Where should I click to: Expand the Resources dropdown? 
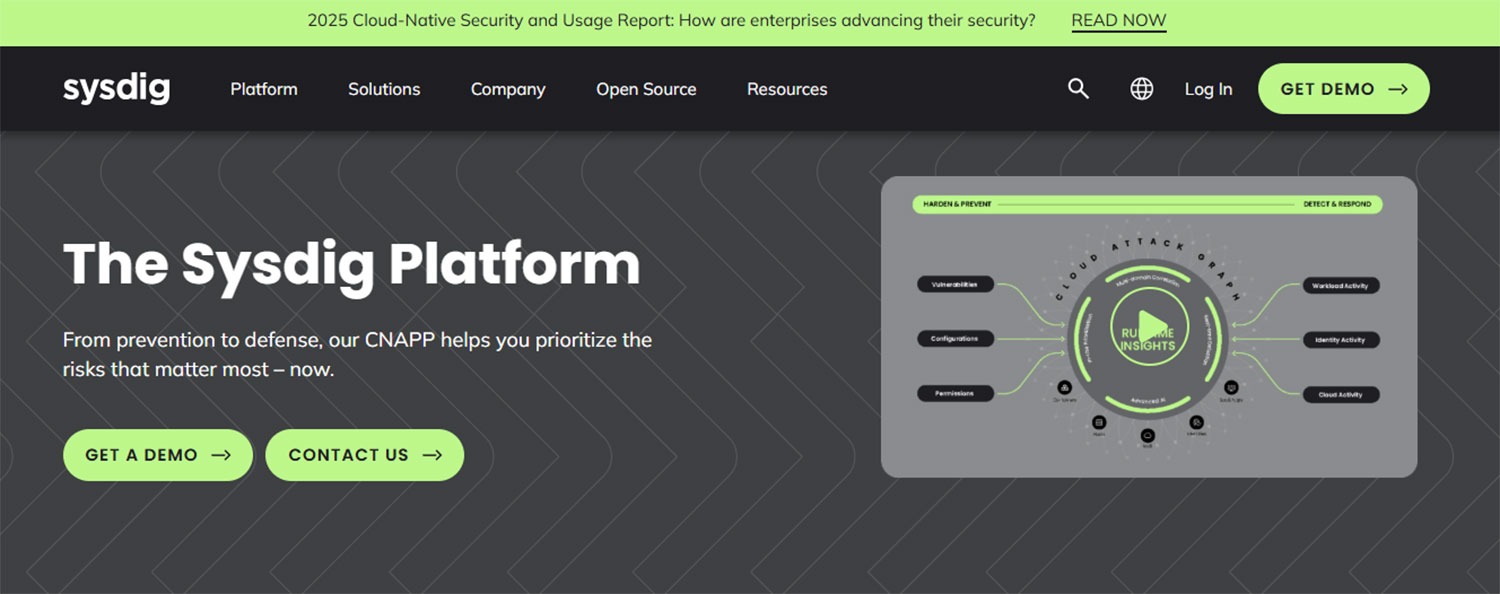[787, 88]
